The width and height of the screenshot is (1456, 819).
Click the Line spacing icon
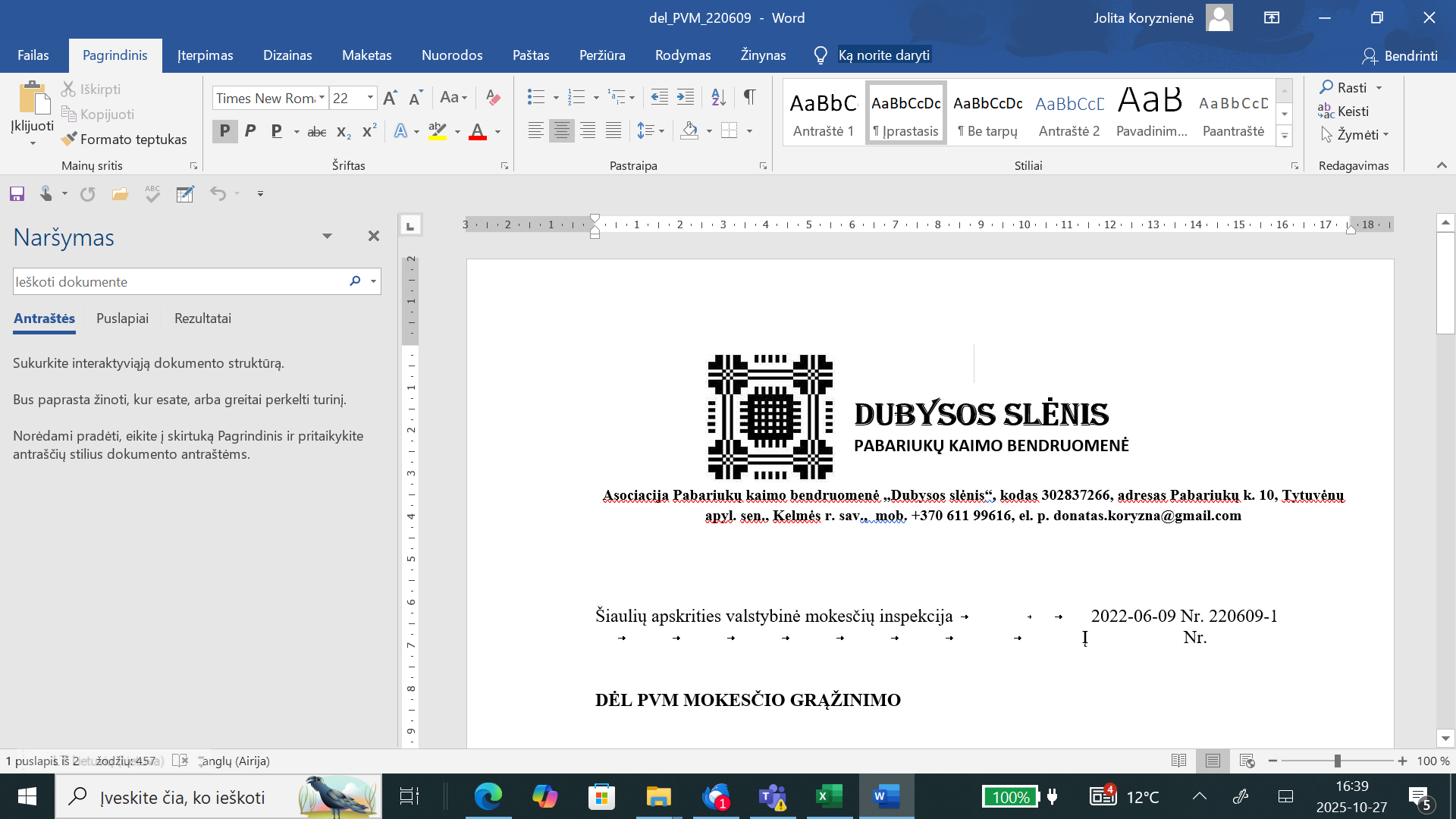pyautogui.click(x=645, y=130)
